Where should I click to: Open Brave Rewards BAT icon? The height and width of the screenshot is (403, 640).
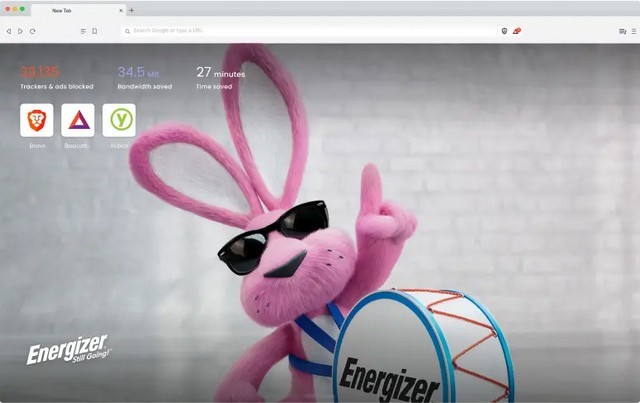click(517, 31)
